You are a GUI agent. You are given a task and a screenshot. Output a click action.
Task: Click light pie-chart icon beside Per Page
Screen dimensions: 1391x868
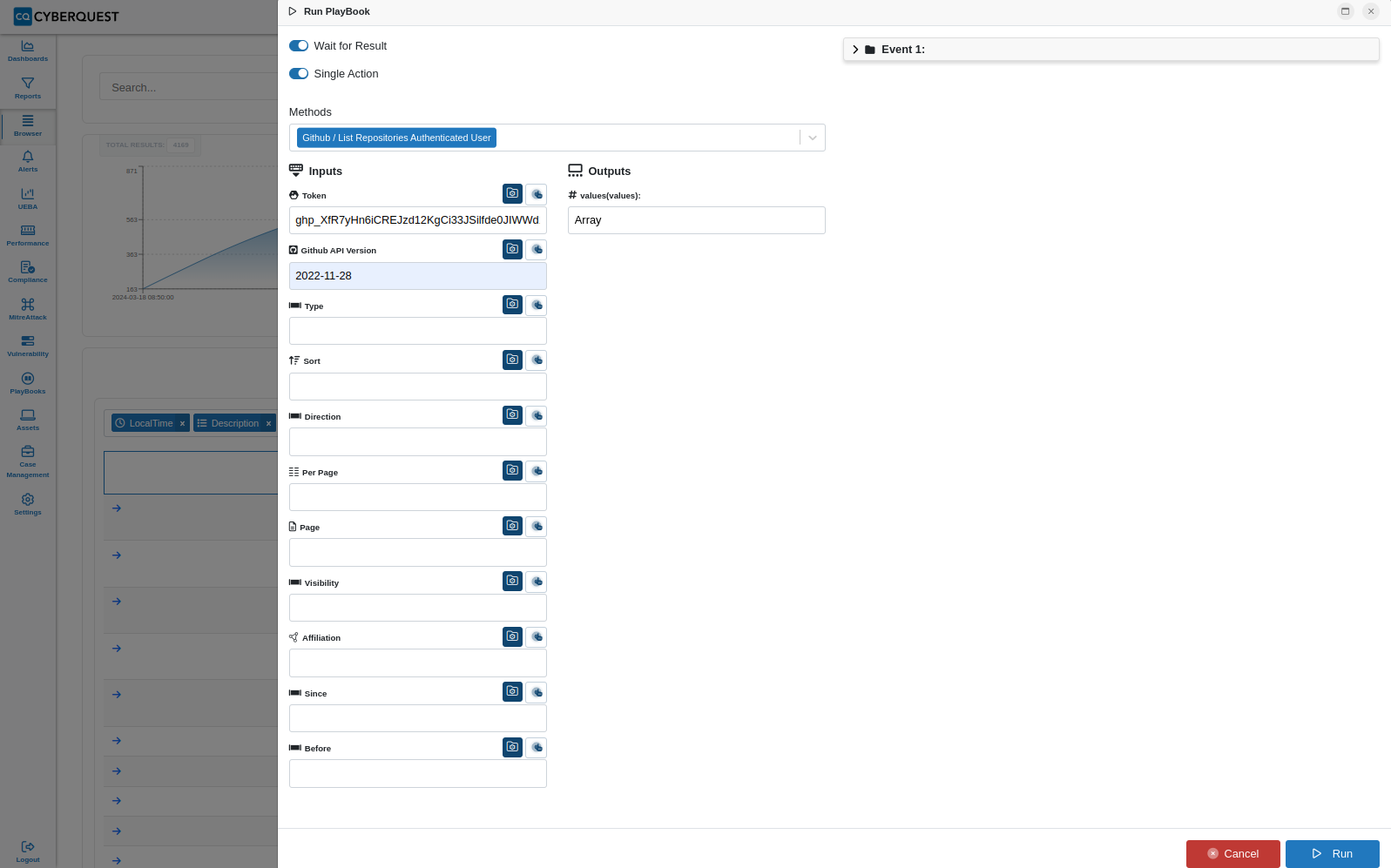537,470
